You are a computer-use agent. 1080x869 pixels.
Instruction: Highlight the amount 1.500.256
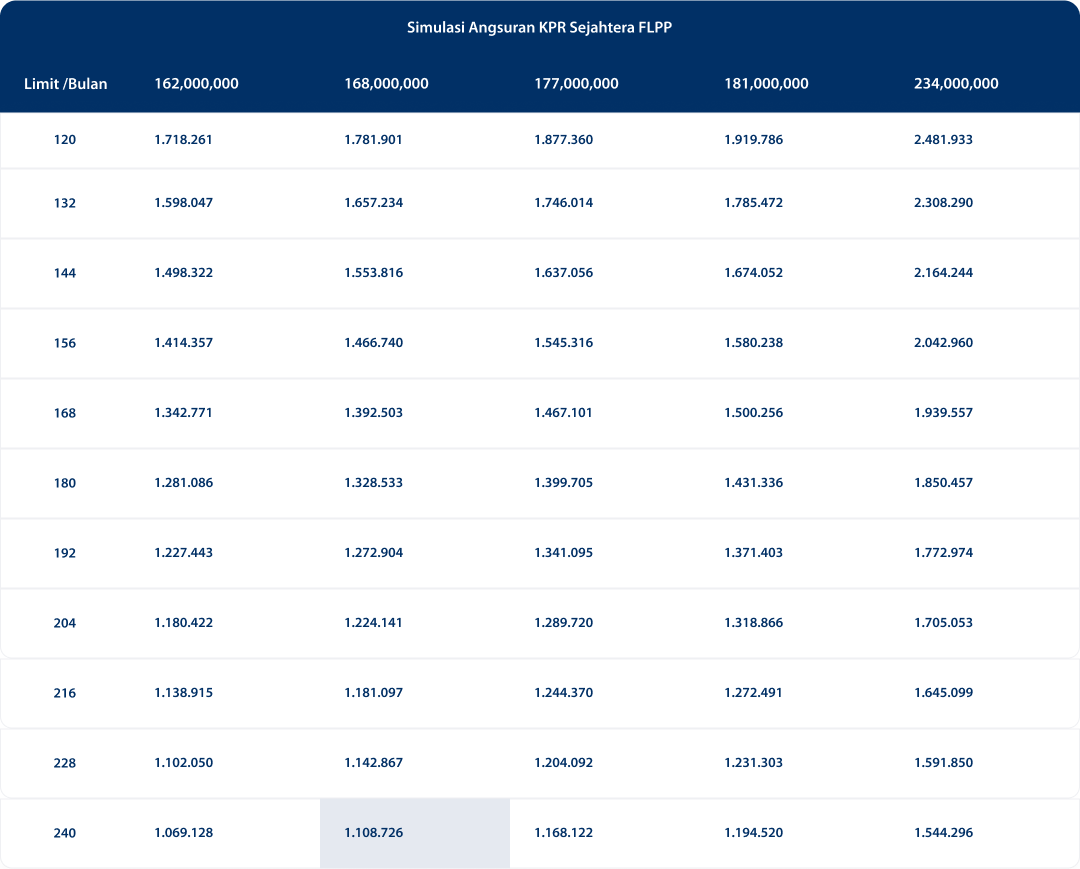coord(754,413)
